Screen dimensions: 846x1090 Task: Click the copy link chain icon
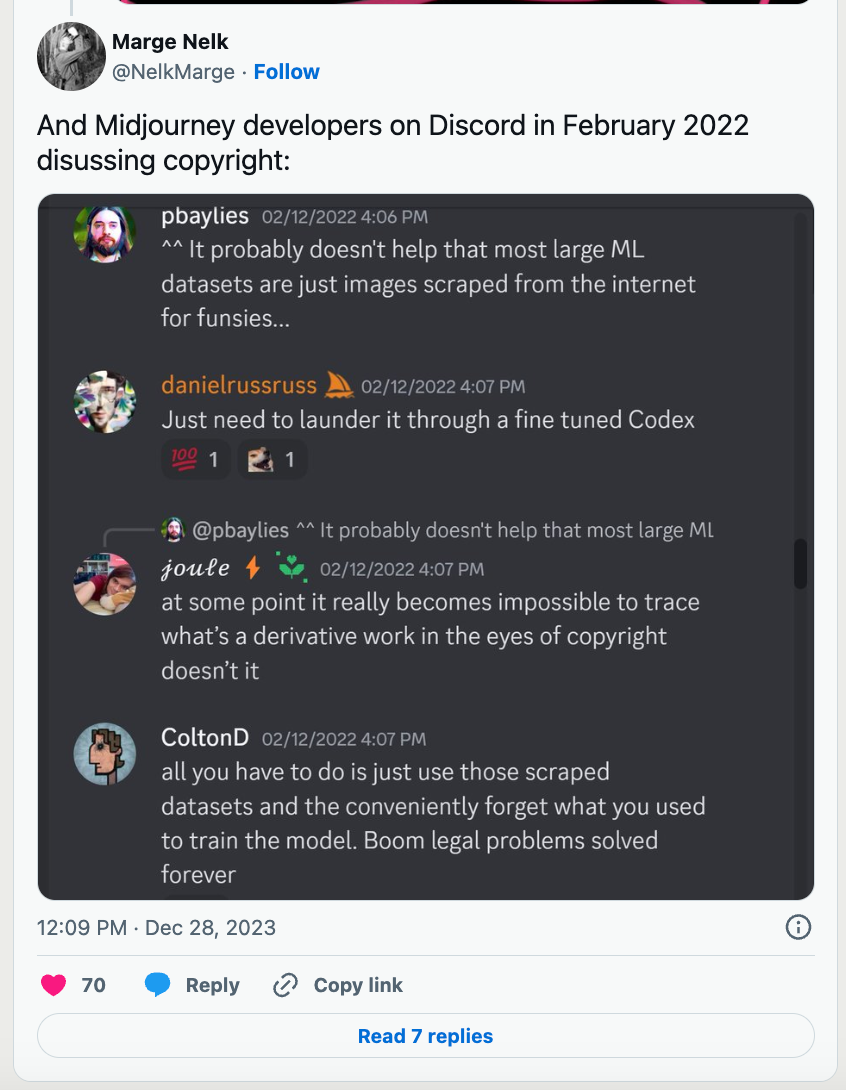[286, 985]
